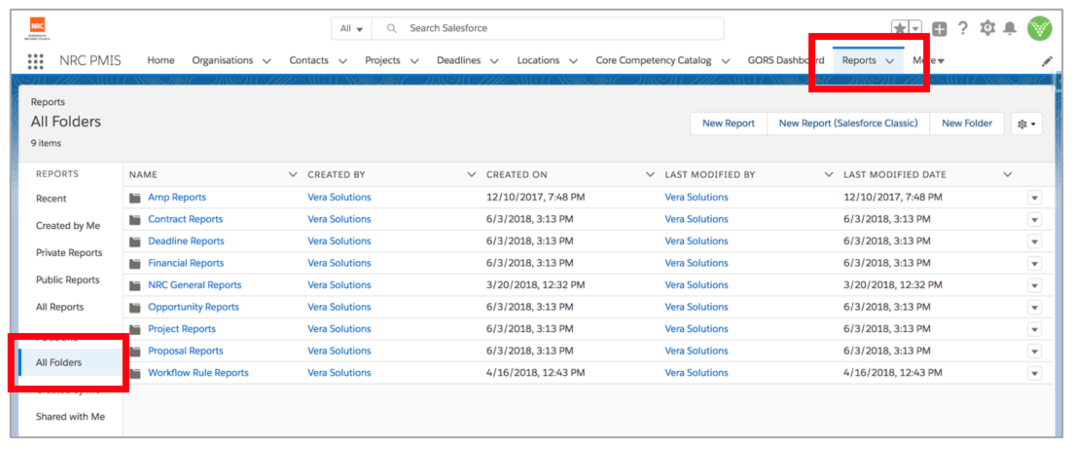Sort by the Name column header
Screen dimensions: 1078x452
(x=143, y=175)
